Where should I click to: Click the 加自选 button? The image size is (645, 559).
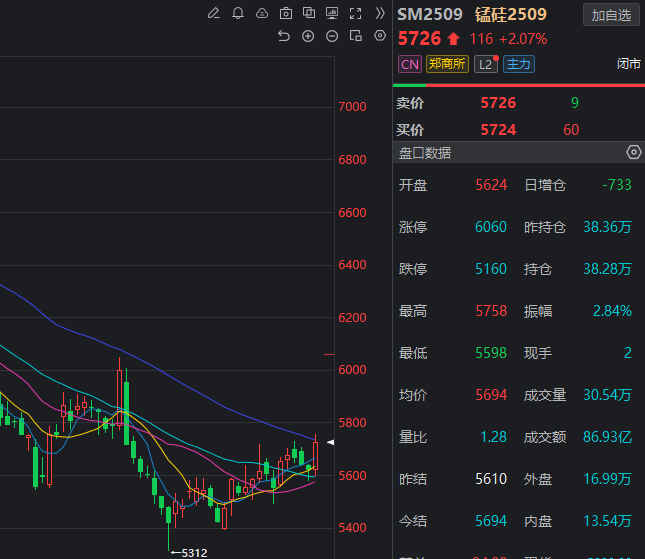point(611,15)
